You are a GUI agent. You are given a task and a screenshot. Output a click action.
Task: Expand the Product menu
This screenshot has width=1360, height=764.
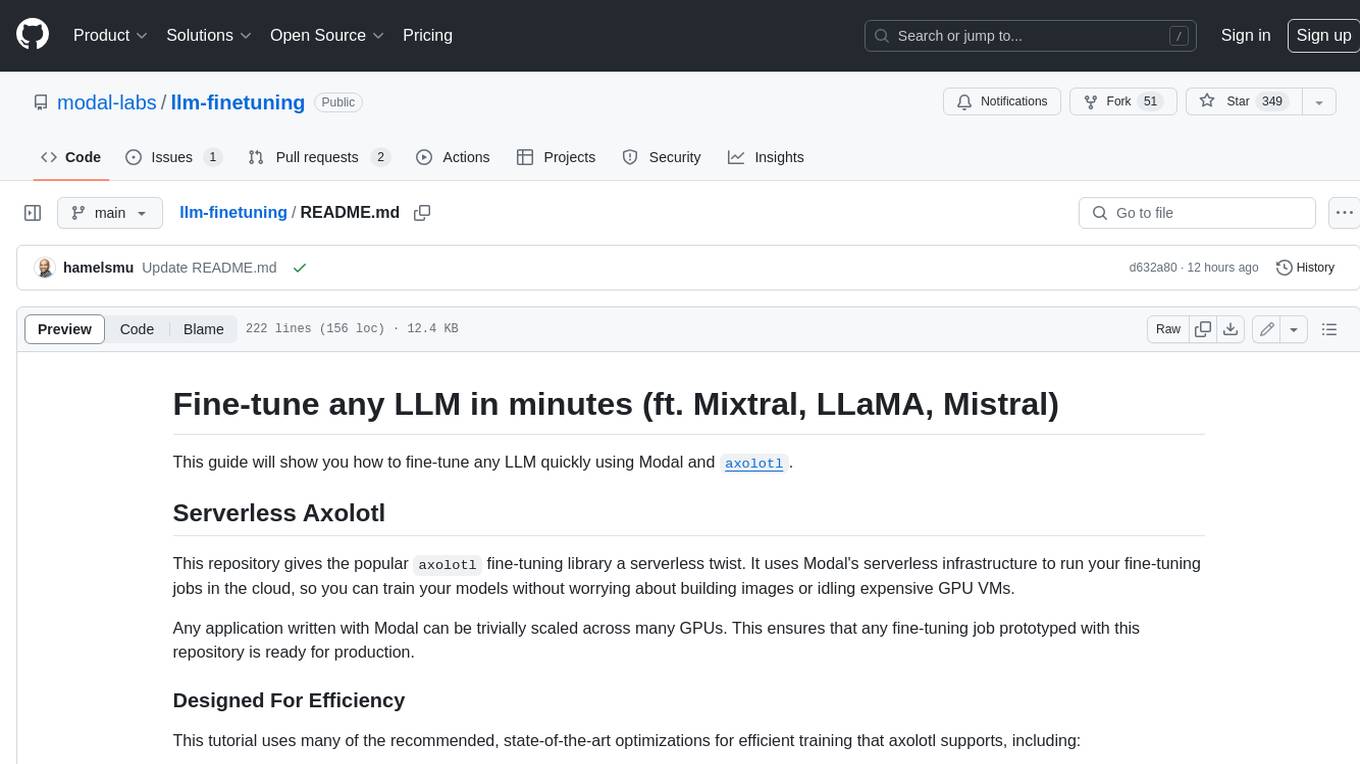click(x=110, y=35)
